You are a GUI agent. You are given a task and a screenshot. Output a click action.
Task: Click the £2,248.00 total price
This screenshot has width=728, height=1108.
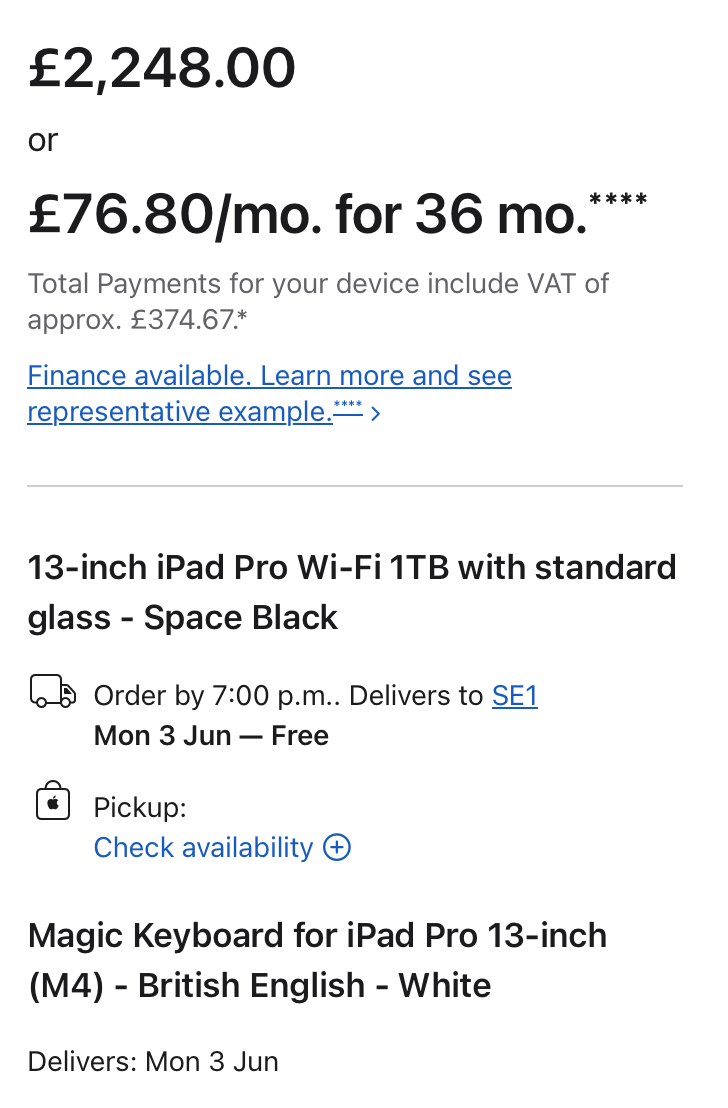click(162, 69)
